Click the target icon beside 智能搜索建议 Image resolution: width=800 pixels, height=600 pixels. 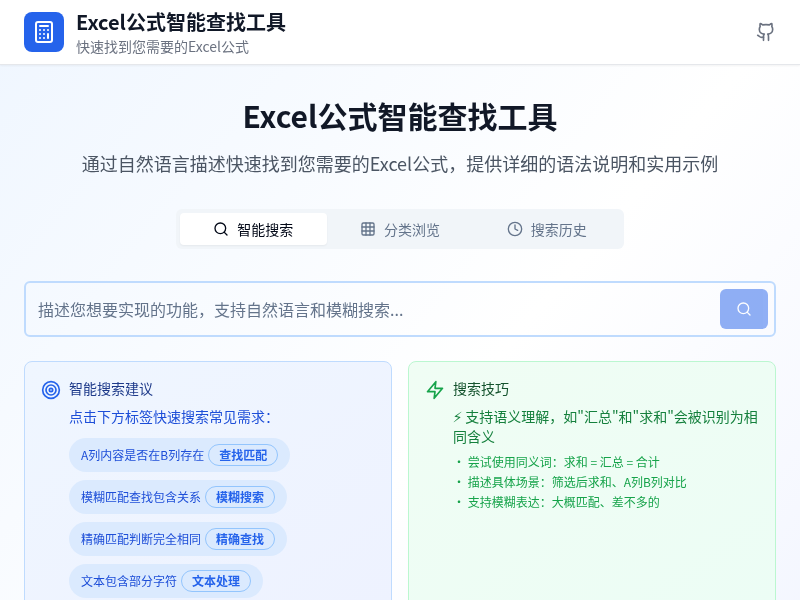[51, 390]
